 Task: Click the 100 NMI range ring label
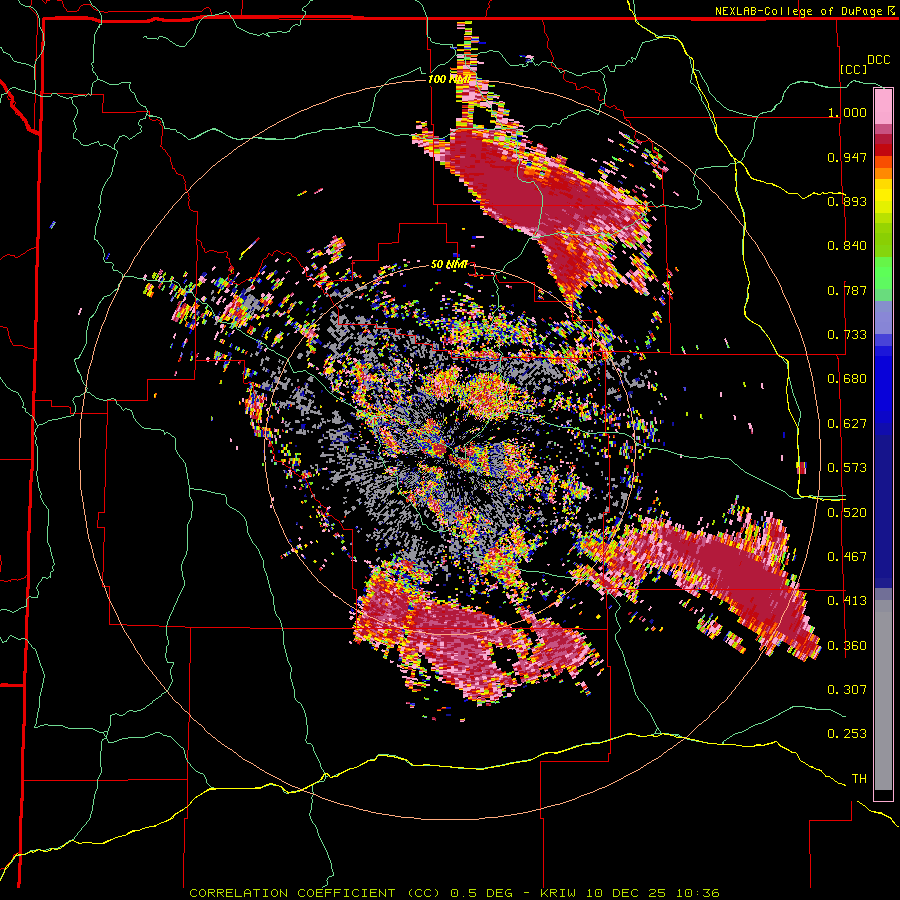click(x=448, y=79)
